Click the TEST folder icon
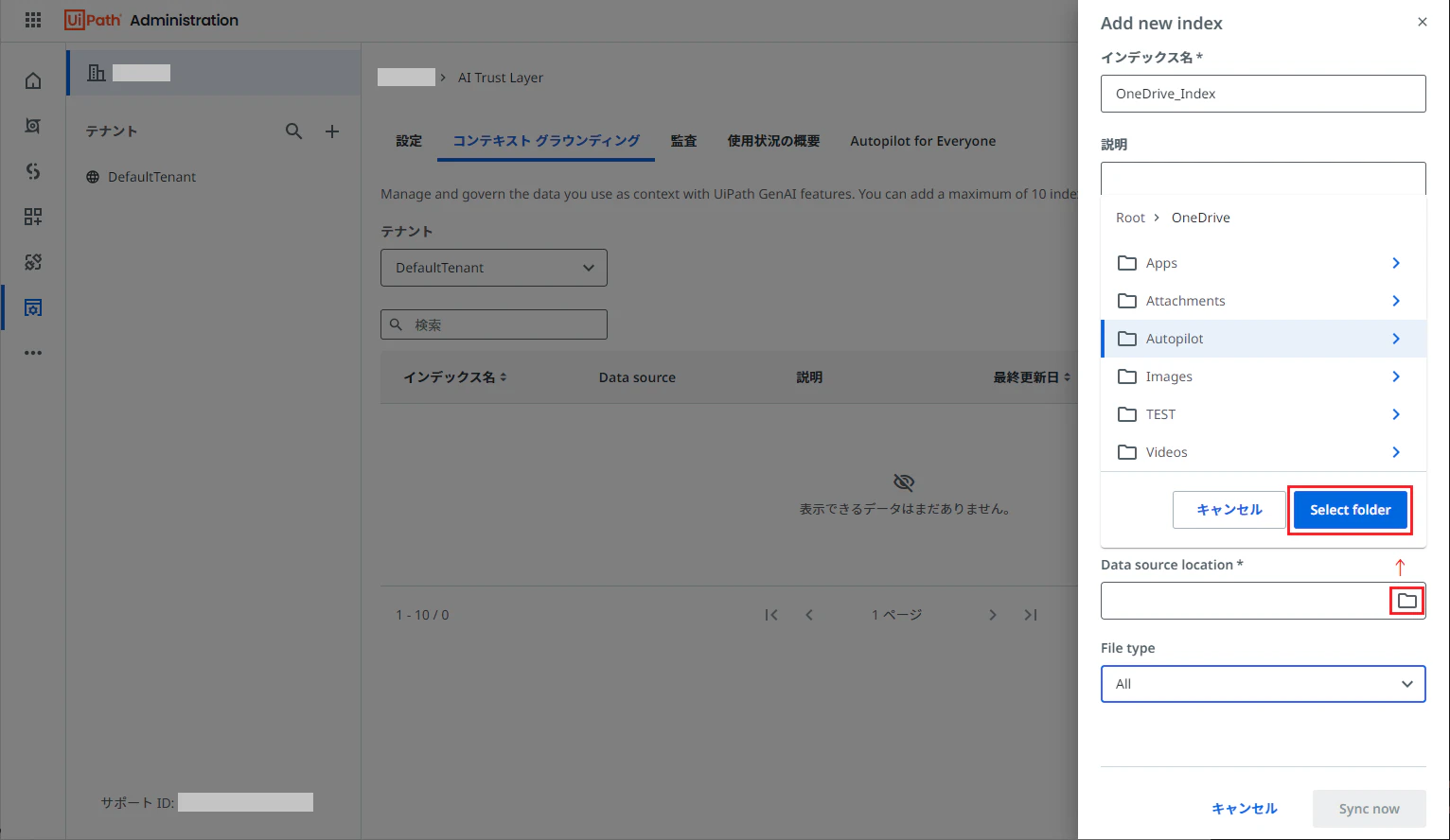This screenshot has width=1450, height=840. pyautogui.click(x=1126, y=414)
